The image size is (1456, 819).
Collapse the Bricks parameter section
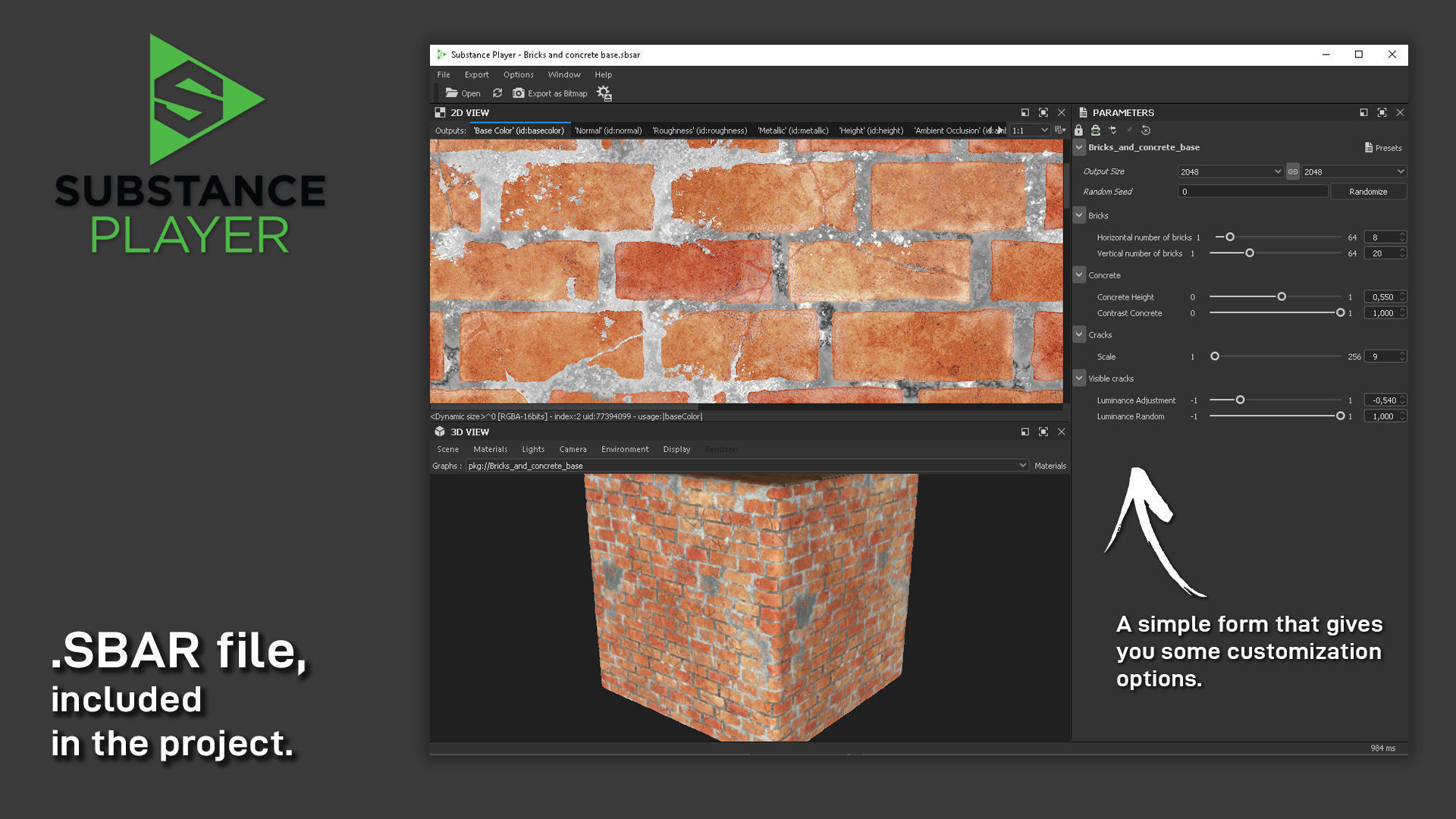[1079, 215]
